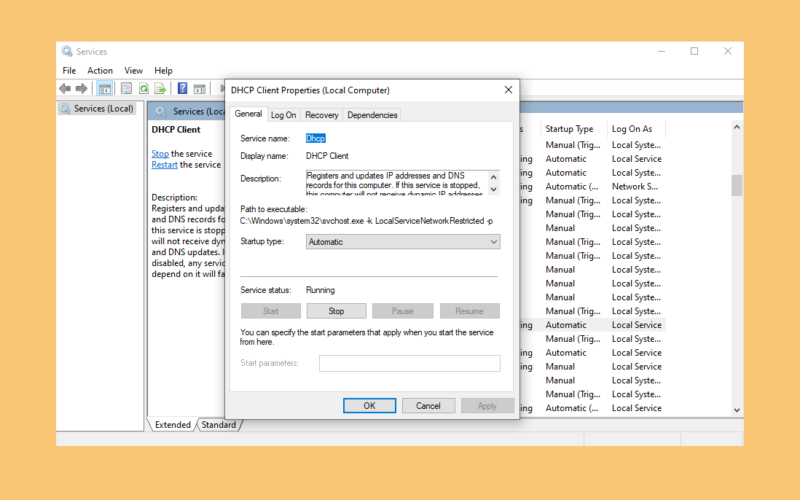Click the services list scrollbar thumb
Viewport: 800px width, 500px height.
[x=737, y=185]
